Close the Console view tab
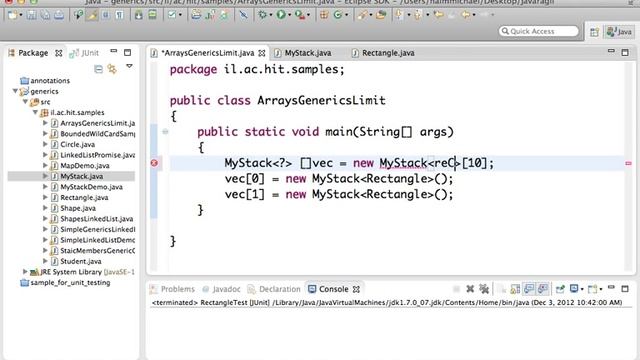640x360 pixels. [x=356, y=289]
